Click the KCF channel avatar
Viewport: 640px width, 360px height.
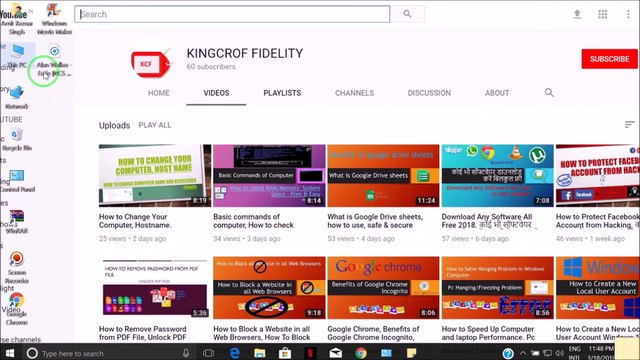(151, 63)
